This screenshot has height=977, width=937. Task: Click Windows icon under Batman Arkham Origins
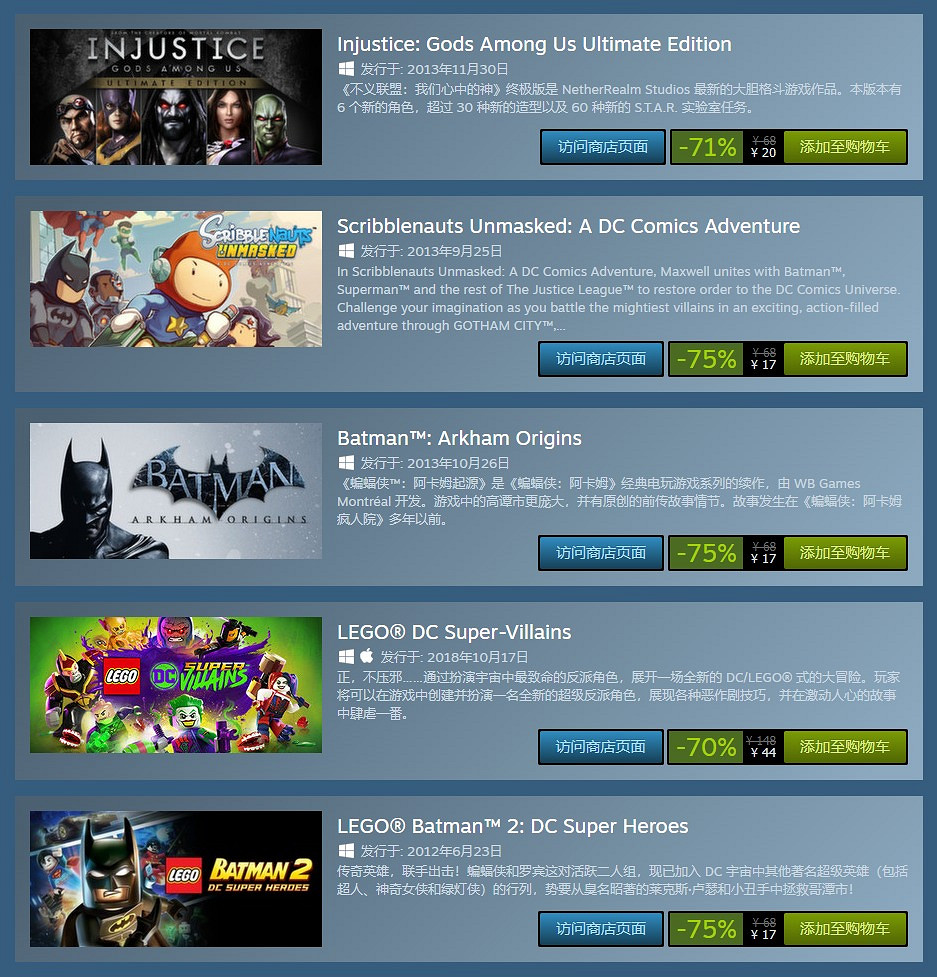click(x=346, y=462)
